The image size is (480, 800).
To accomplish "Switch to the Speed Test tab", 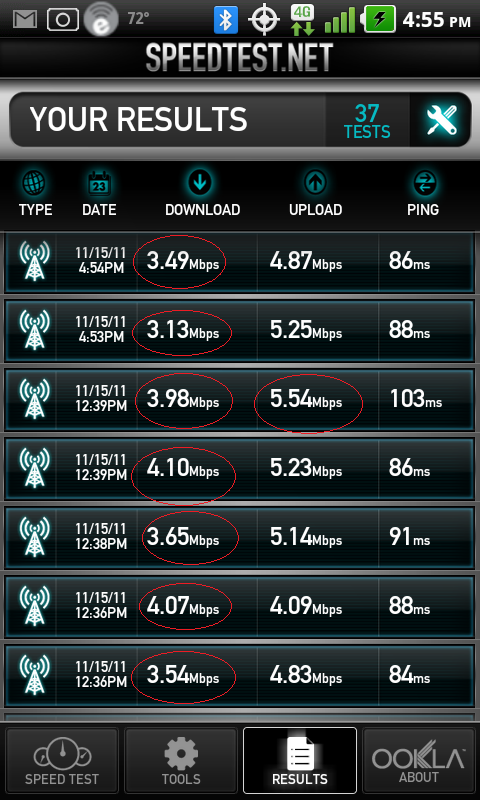I will (x=62, y=760).
